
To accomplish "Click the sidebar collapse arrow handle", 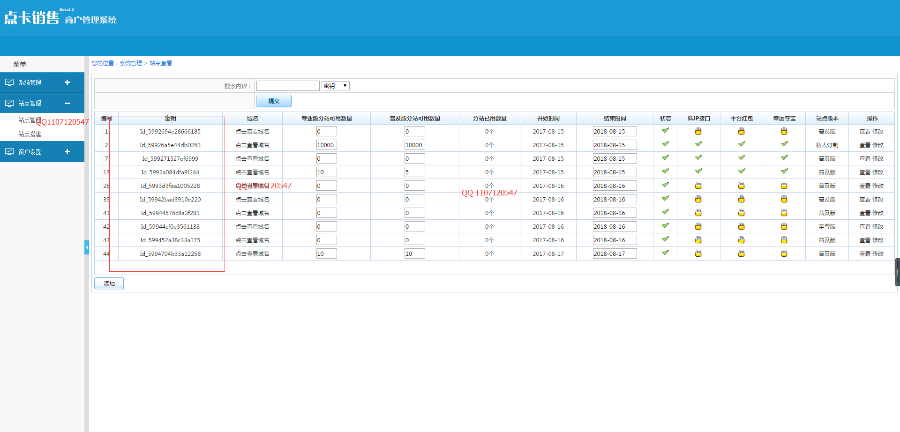I will click(x=87, y=247).
